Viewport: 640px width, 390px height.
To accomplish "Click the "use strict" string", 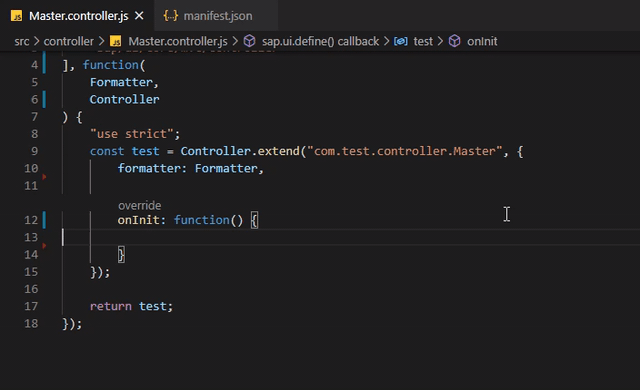I will tap(131, 134).
